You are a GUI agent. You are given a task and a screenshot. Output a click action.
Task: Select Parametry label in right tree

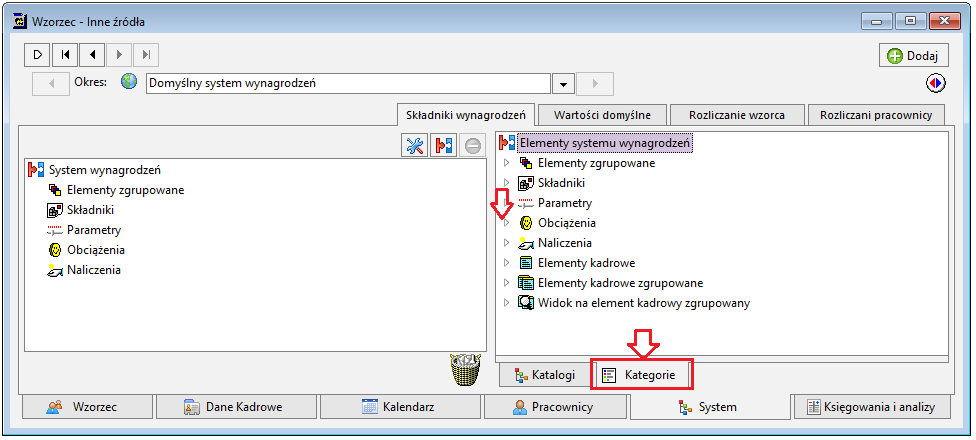(565, 203)
